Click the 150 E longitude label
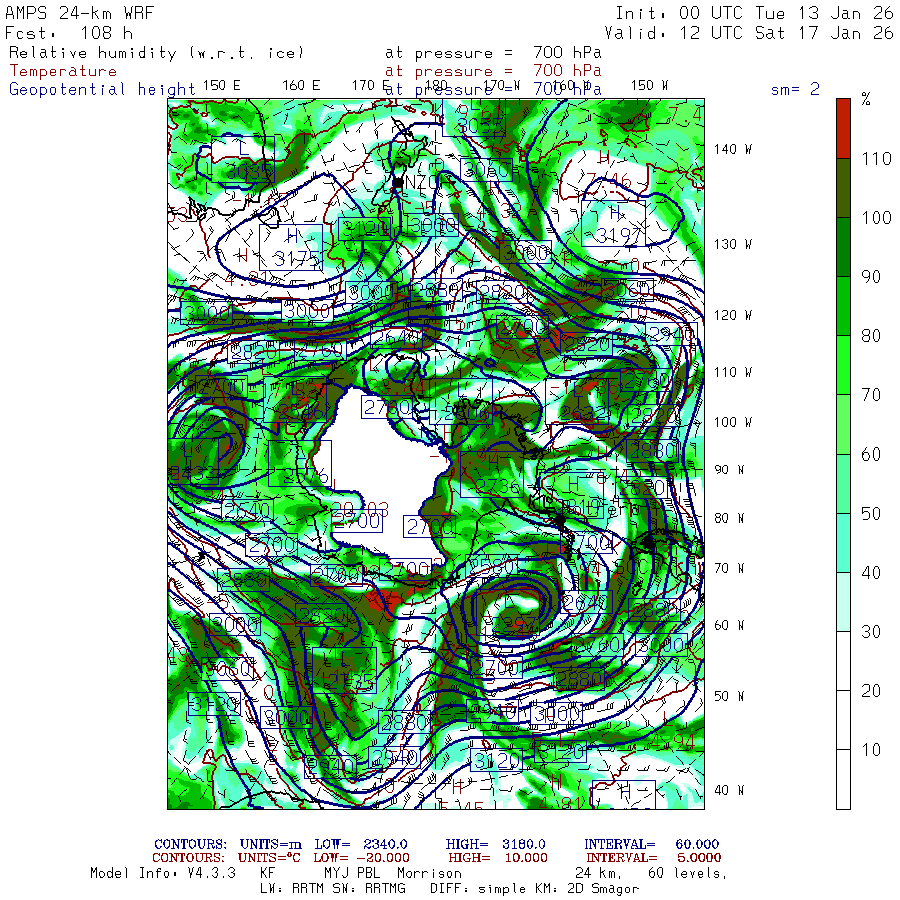Viewport: 900px width, 900px height. (221, 85)
